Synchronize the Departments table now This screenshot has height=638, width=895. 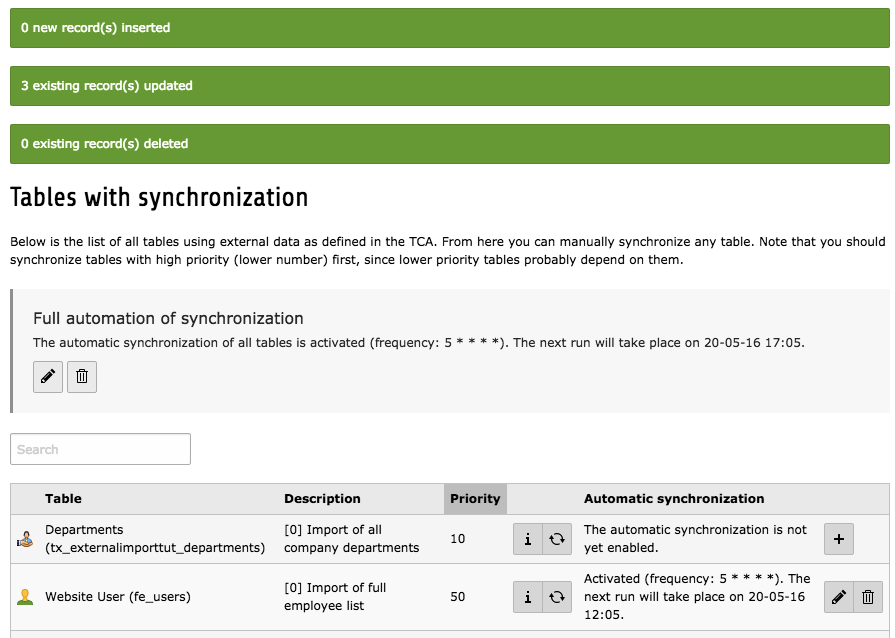click(558, 539)
